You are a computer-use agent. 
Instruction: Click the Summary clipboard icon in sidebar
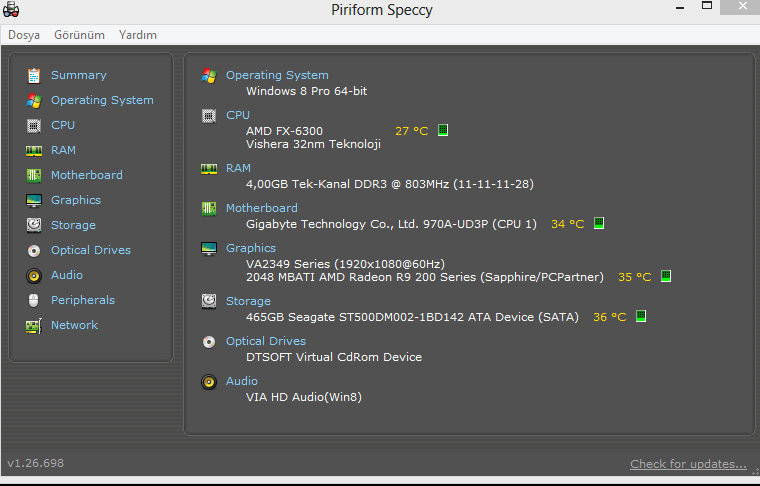(33, 76)
